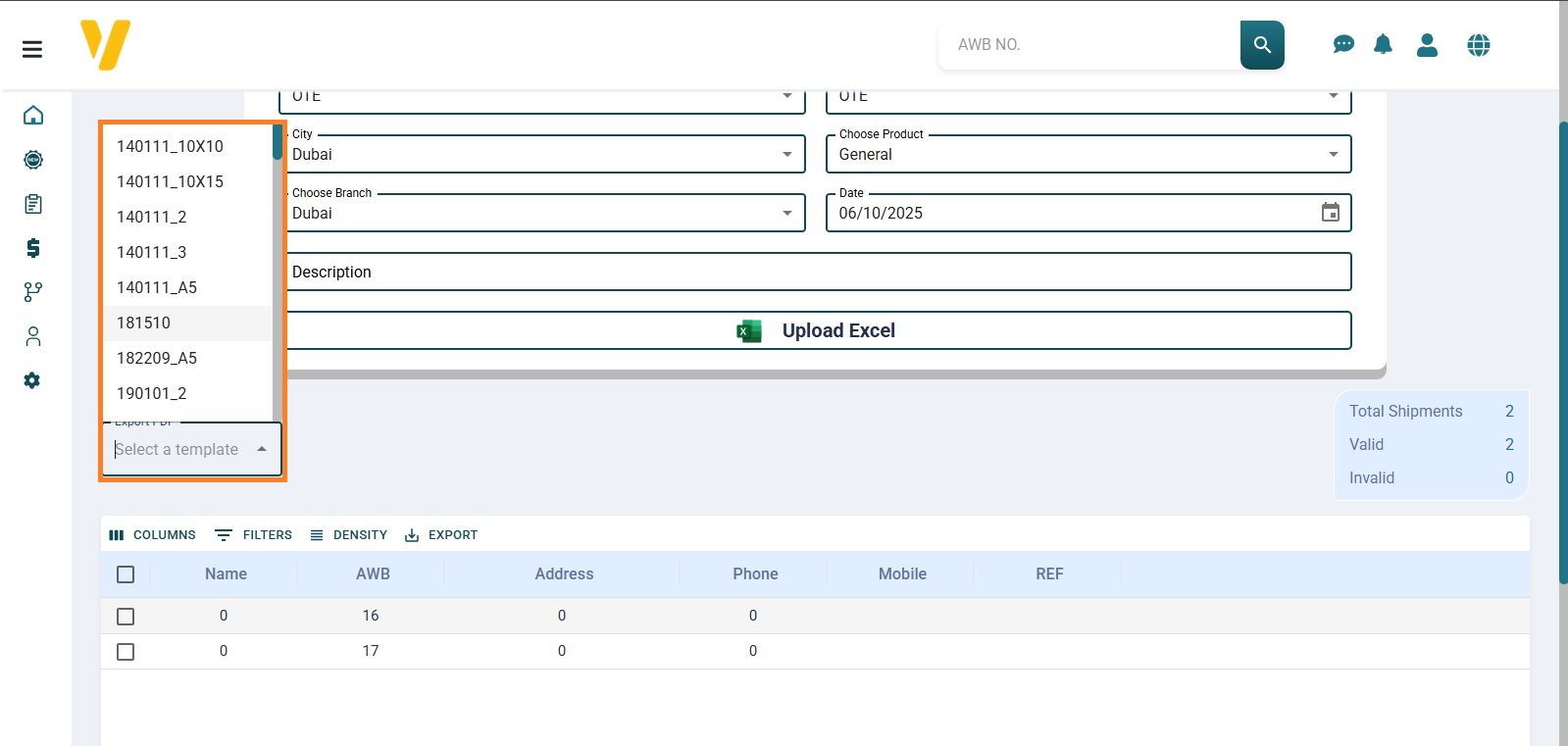Sort by the REF column header
Screen dimensions: 1568x746
pos(1049,574)
